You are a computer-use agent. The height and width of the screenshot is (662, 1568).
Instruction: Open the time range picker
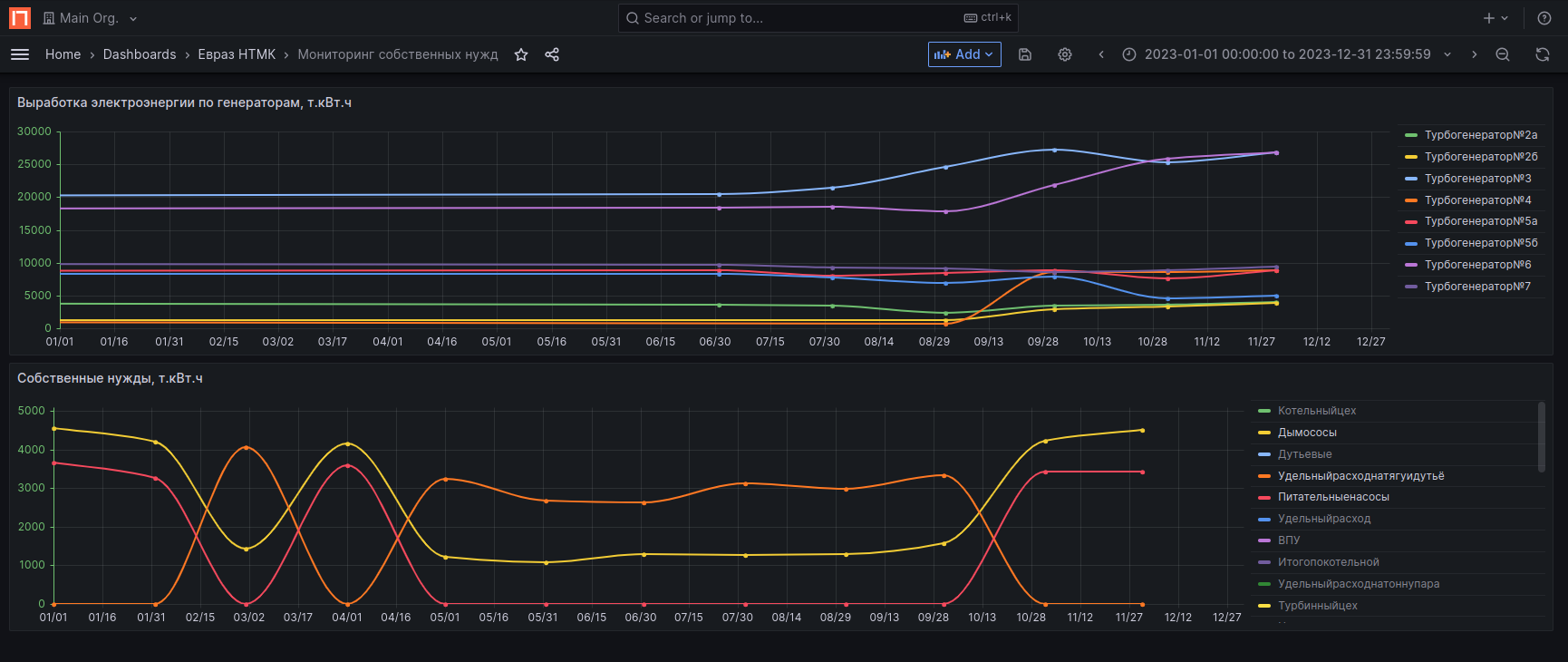tap(1287, 54)
